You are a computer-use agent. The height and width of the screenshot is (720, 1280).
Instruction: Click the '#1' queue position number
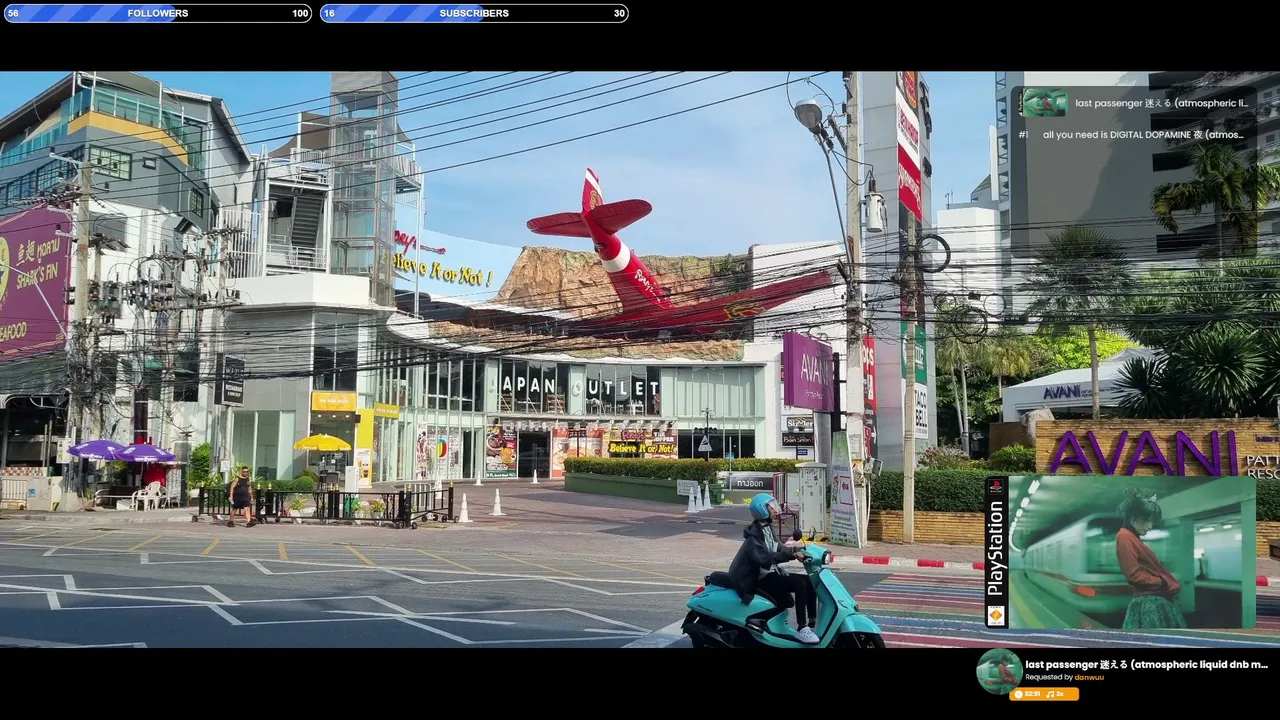coord(1023,135)
